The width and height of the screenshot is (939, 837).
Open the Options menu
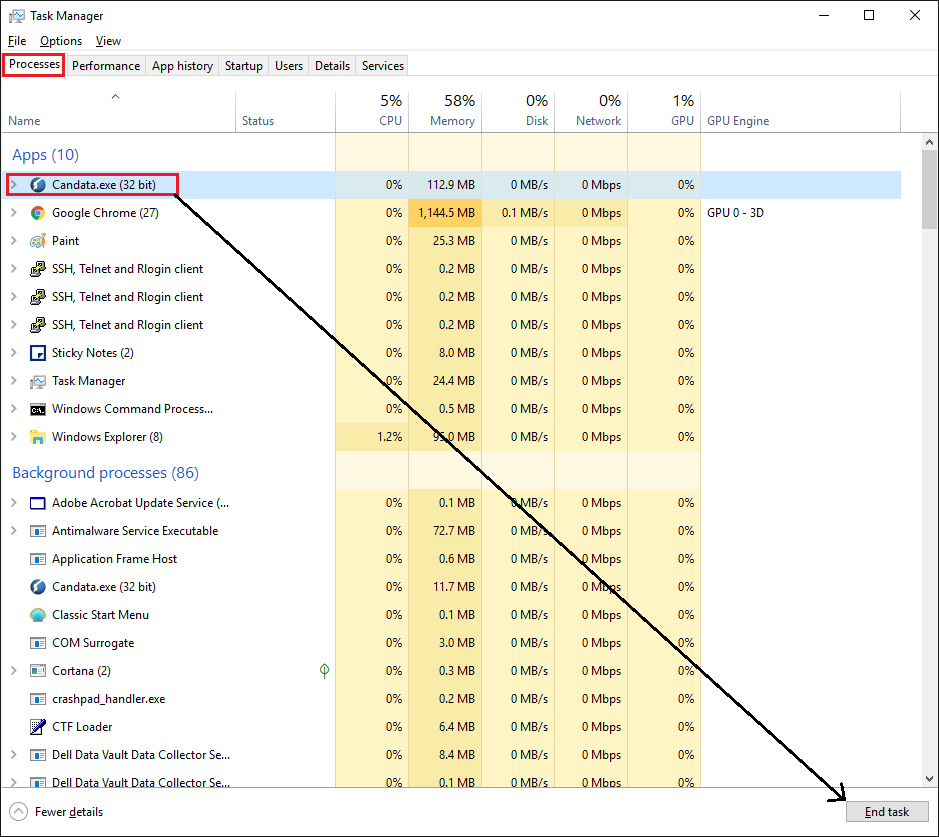click(x=60, y=41)
